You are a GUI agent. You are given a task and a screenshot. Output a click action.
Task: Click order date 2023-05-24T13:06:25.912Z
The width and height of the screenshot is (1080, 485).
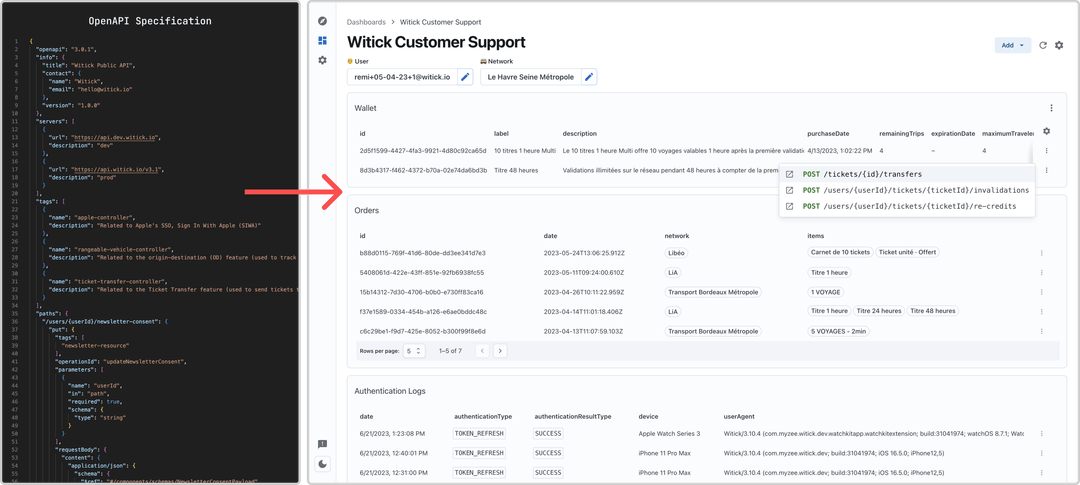click(583, 253)
